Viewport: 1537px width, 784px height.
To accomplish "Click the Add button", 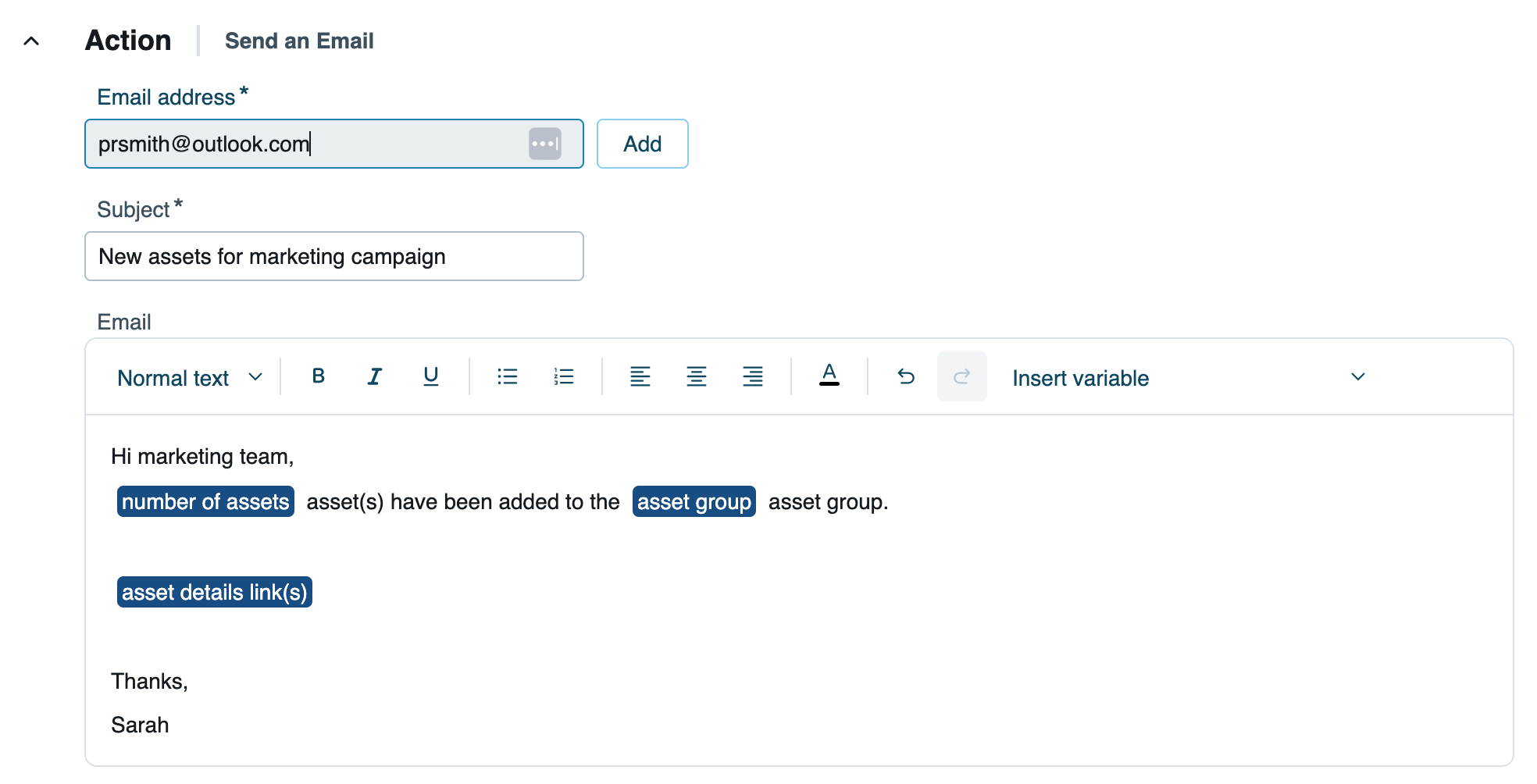I will (x=642, y=144).
